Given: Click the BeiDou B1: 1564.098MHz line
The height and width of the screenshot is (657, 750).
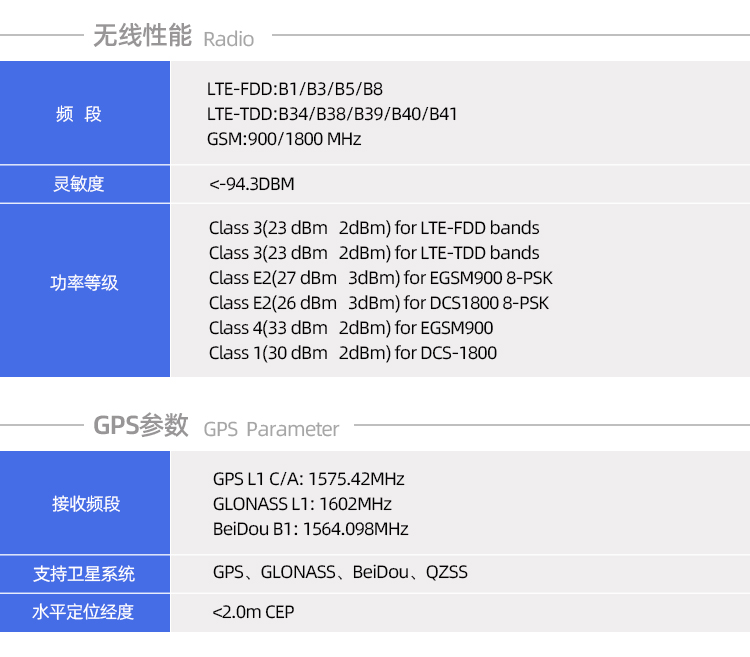Looking at the screenshot, I should pyautogui.click(x=311, y=529).
